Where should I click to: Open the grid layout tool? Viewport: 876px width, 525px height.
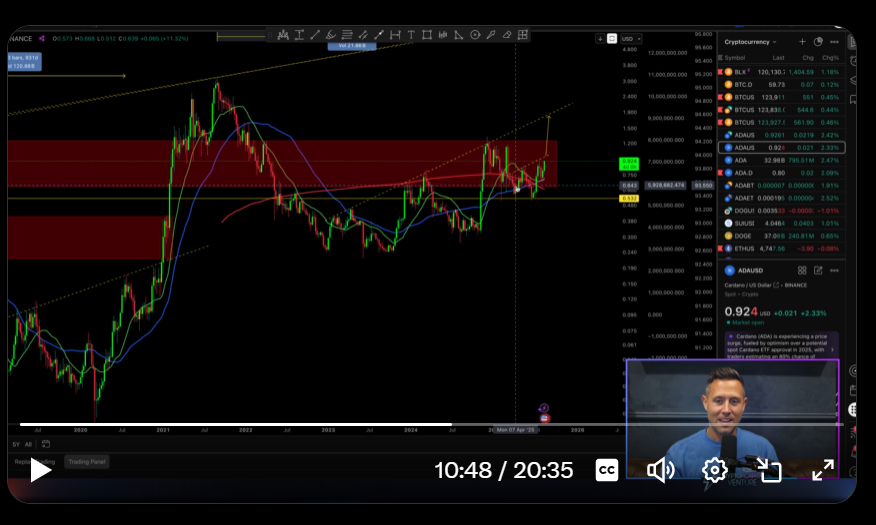(x=523, y=35)
